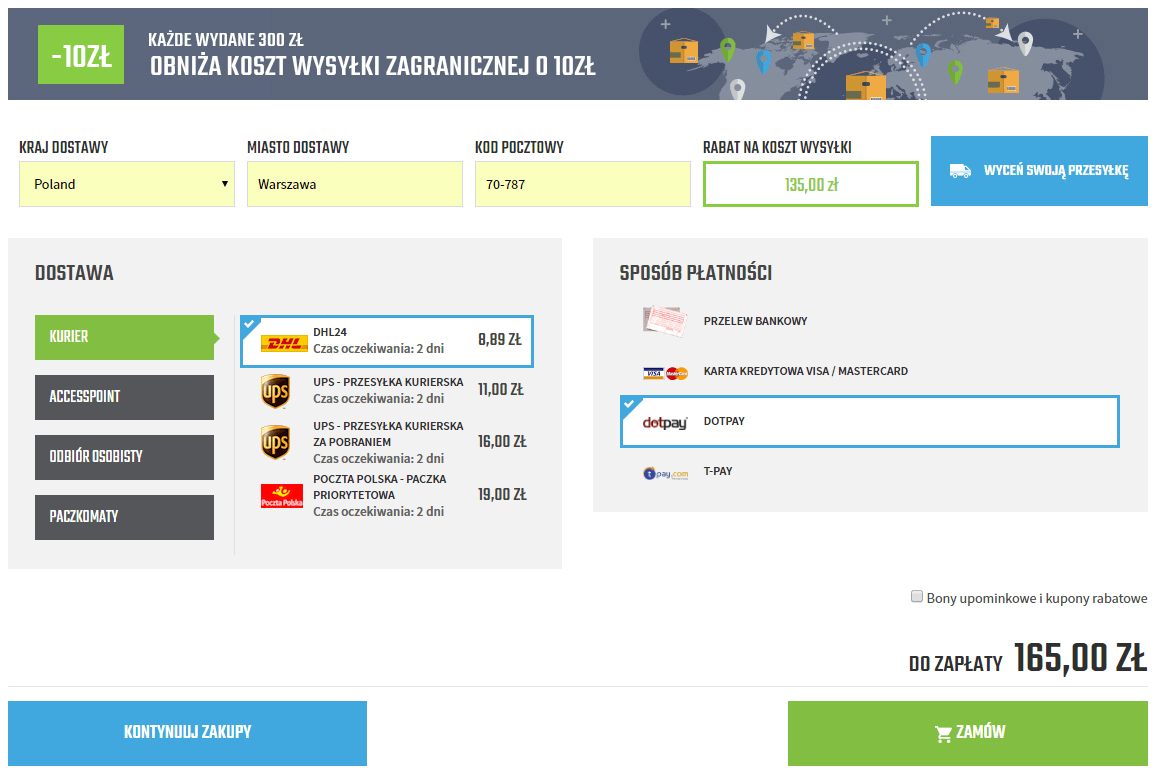The width and height of the screenshot is (1160, 778).
Task: Click the world map illustration in banner
Action: coord(873,55)
